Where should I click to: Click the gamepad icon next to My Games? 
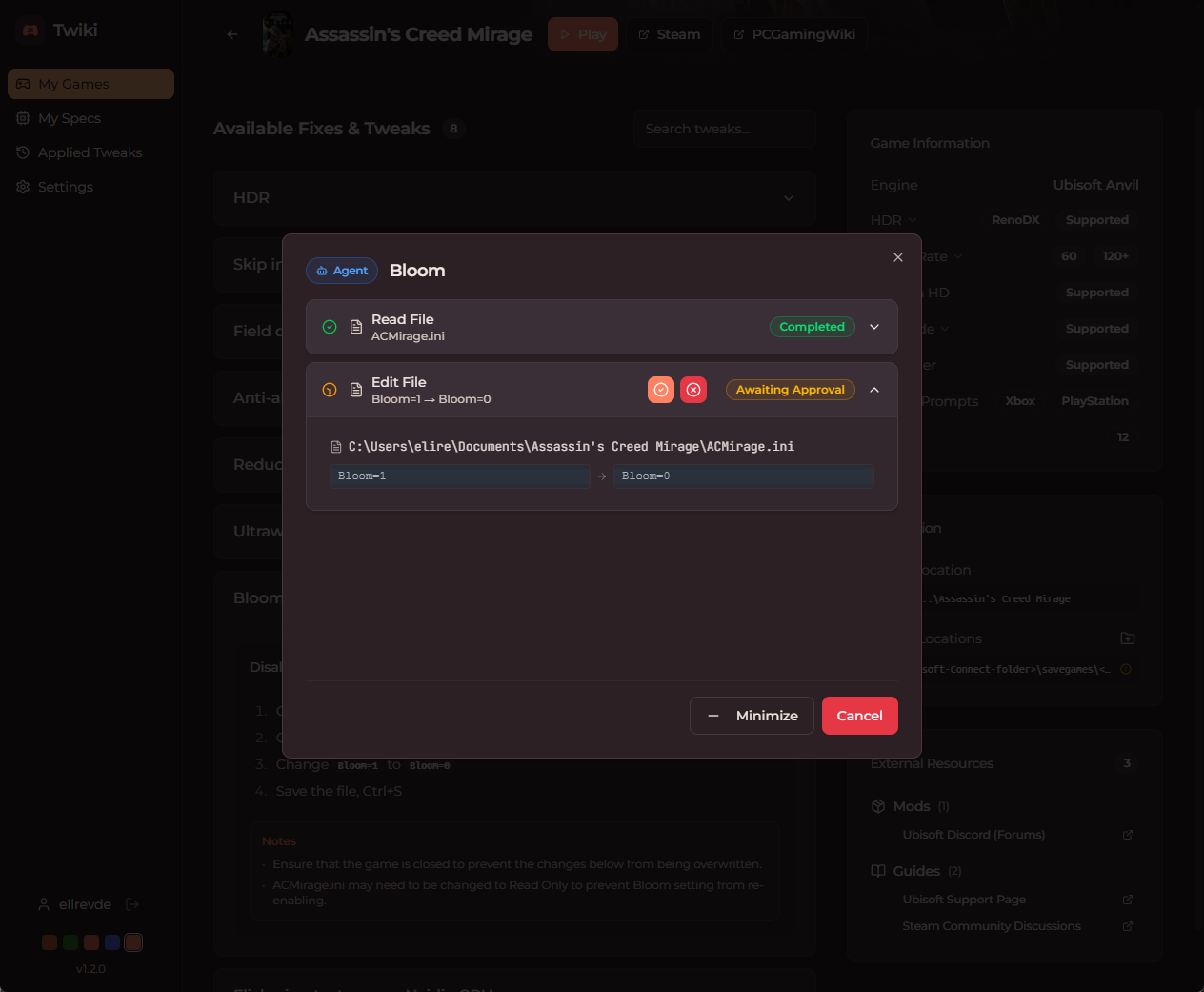pos(23,83)
